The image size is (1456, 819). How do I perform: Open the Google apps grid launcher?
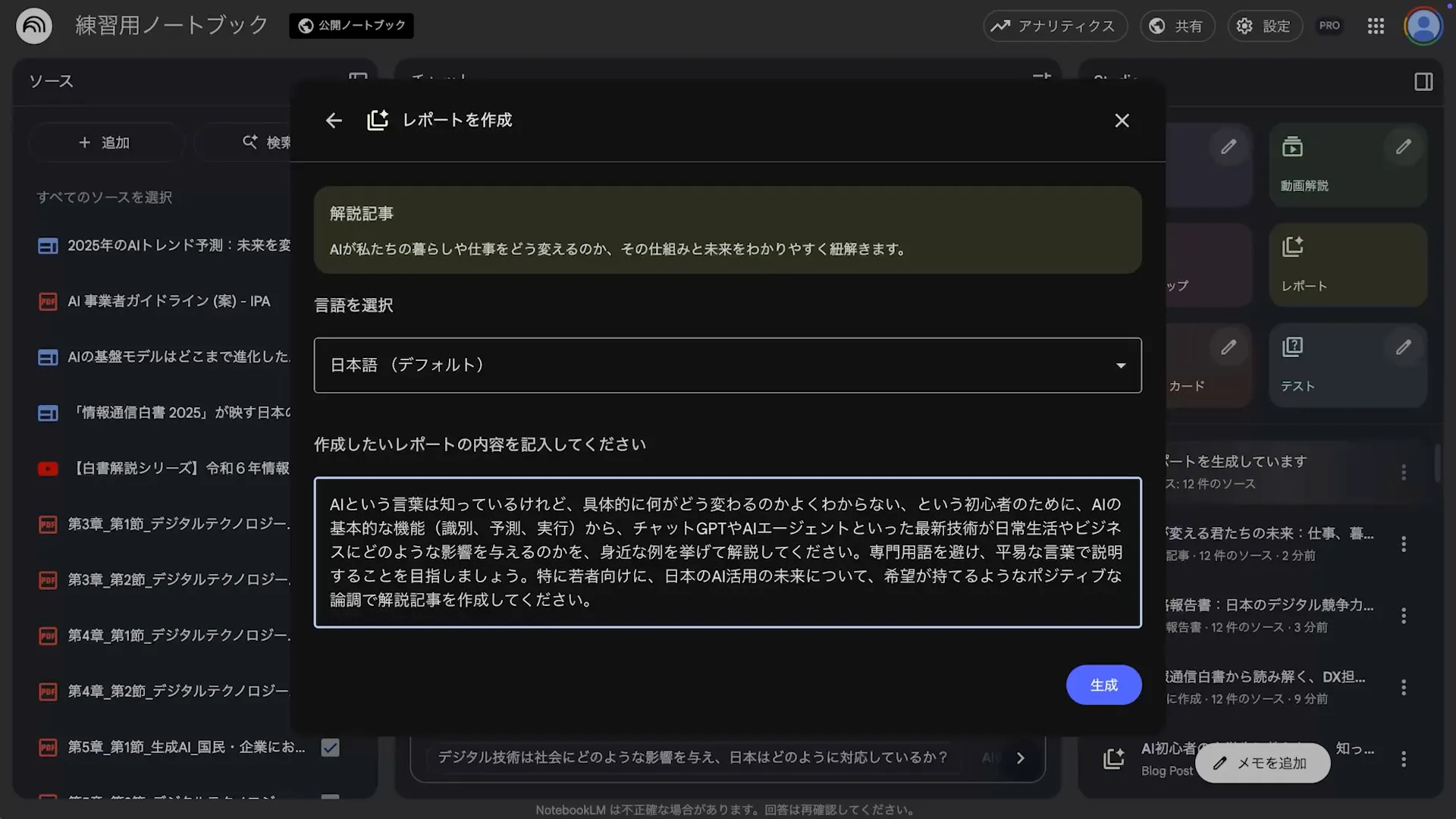tap(1376, 25)
